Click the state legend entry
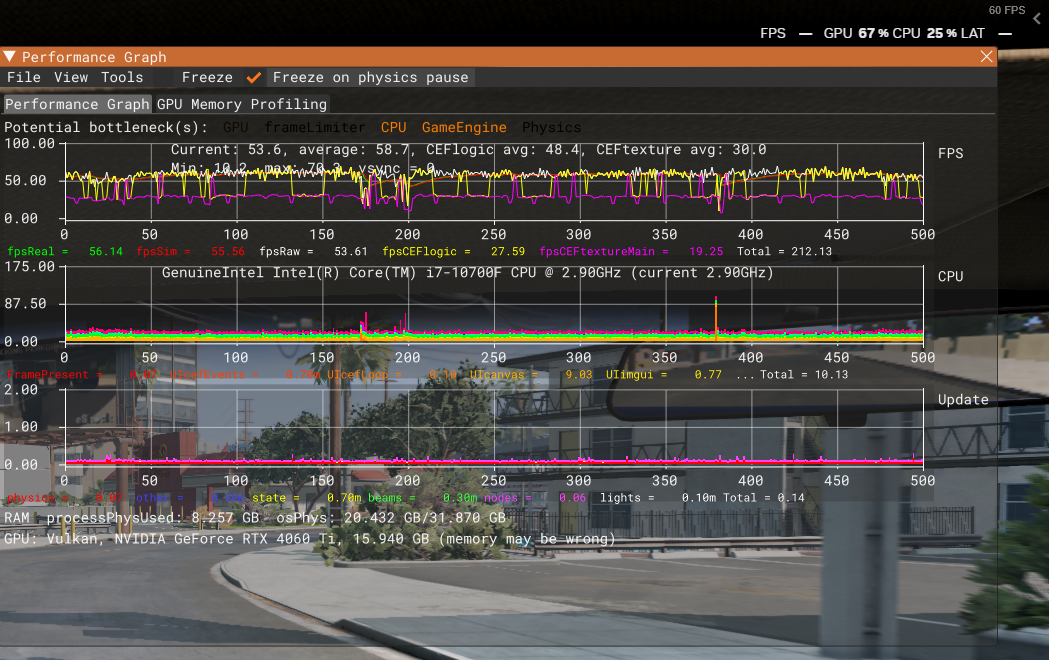 pos(307,498)
